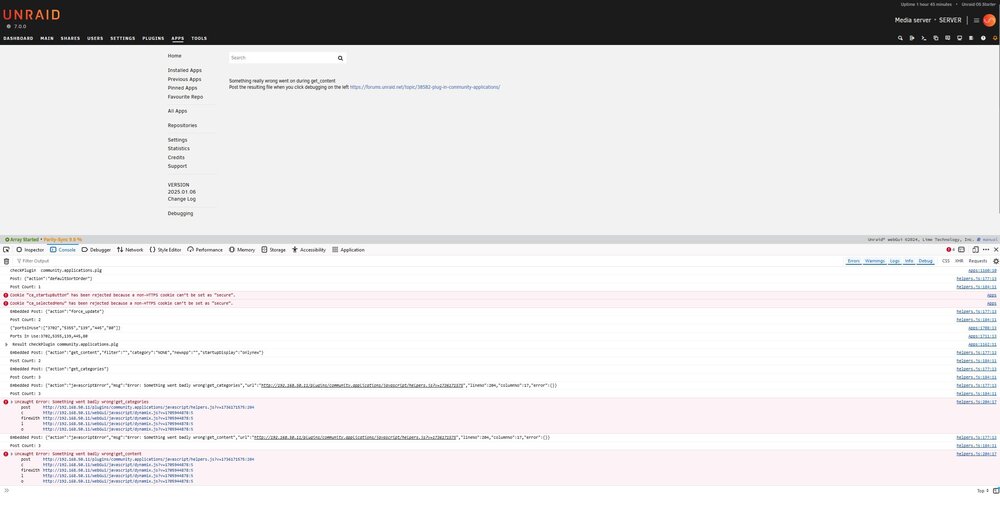The image size is (1000, 508).
Task: Open the Tools menu
Action: (199, 38)
